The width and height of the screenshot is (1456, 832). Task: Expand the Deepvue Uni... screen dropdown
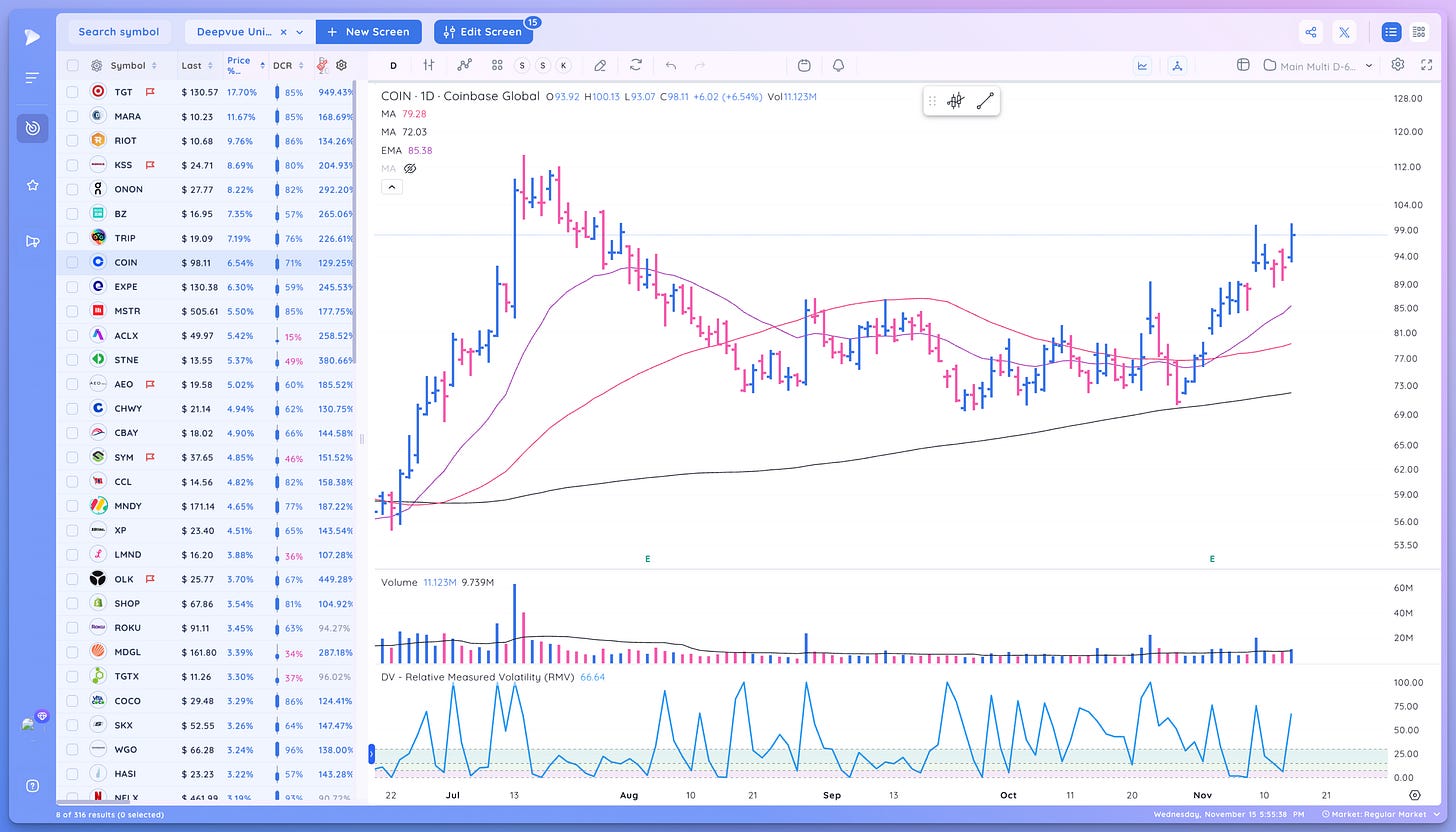tap(299, 32)
